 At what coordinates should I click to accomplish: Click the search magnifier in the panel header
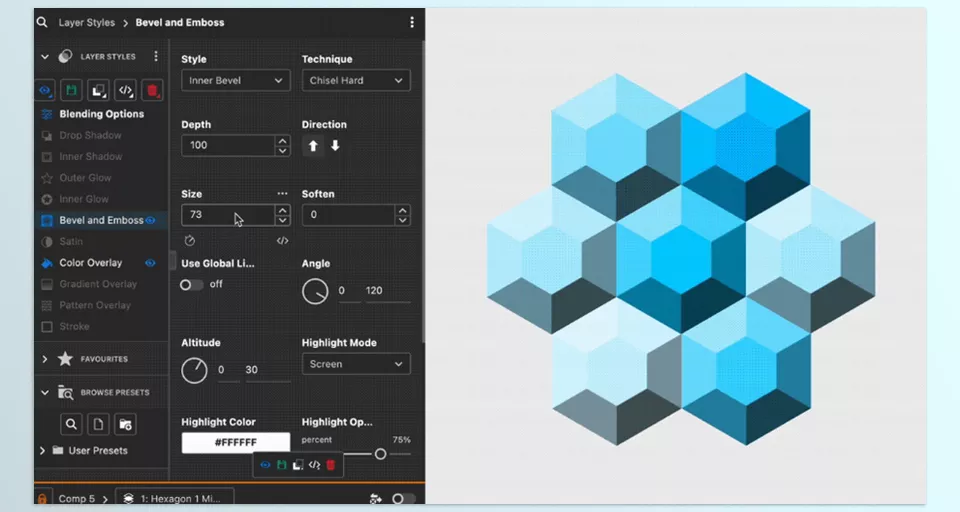[x=42, y=22]
